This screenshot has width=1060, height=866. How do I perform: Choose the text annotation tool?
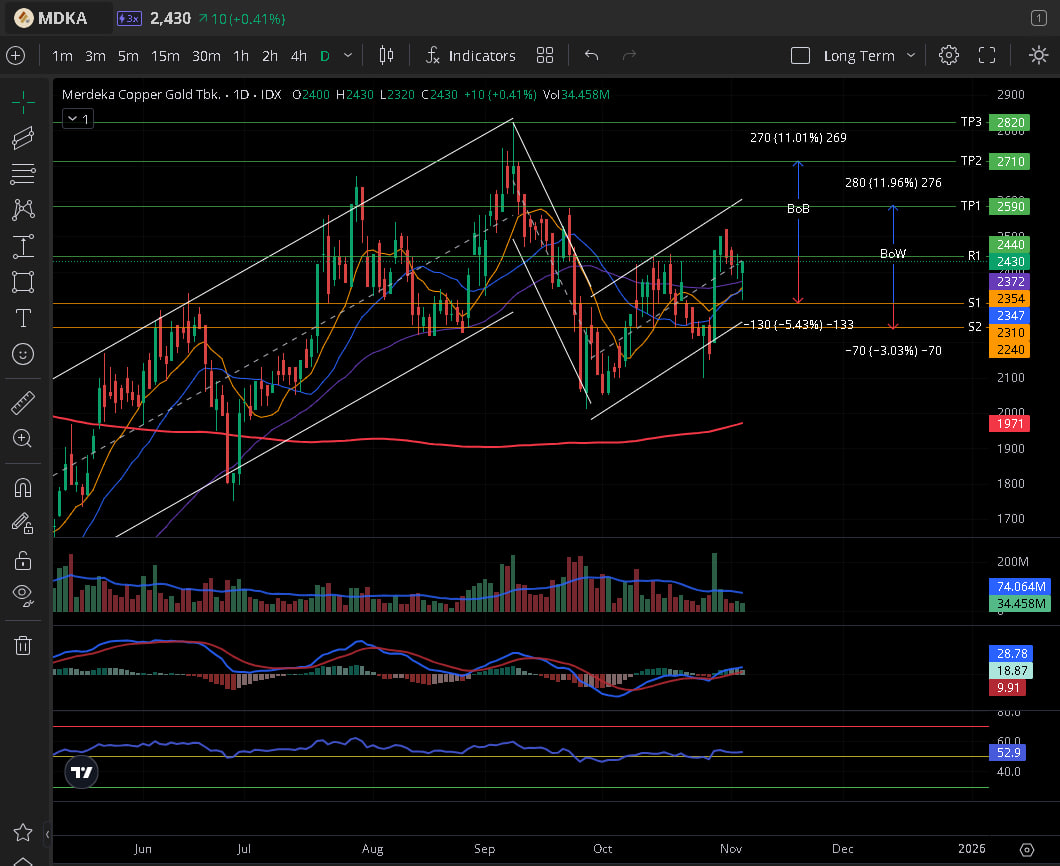pyautogui.click(x=22, y=318)
